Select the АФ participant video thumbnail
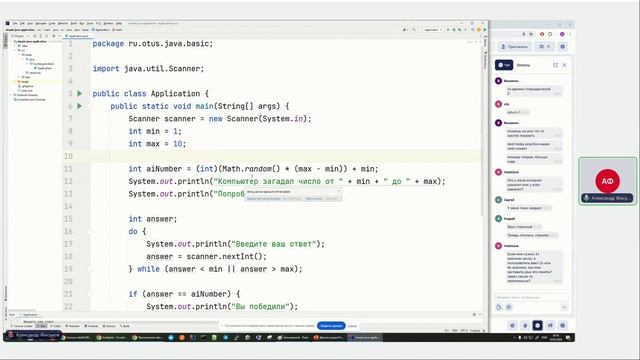The width and height of the screenshot is (640, 360). coord(607,181)
